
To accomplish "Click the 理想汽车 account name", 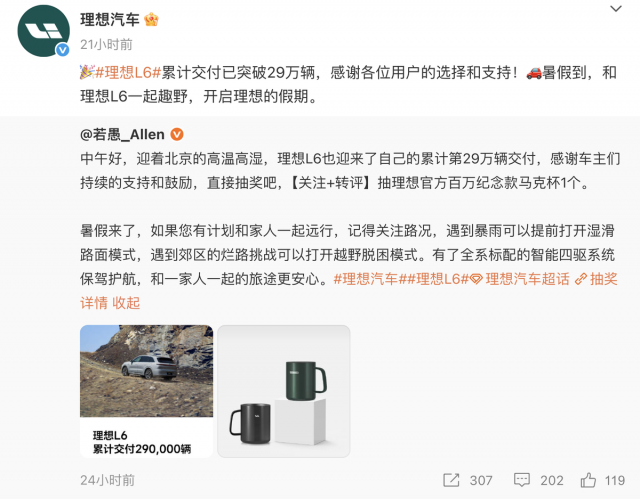I will pos(110,20).
